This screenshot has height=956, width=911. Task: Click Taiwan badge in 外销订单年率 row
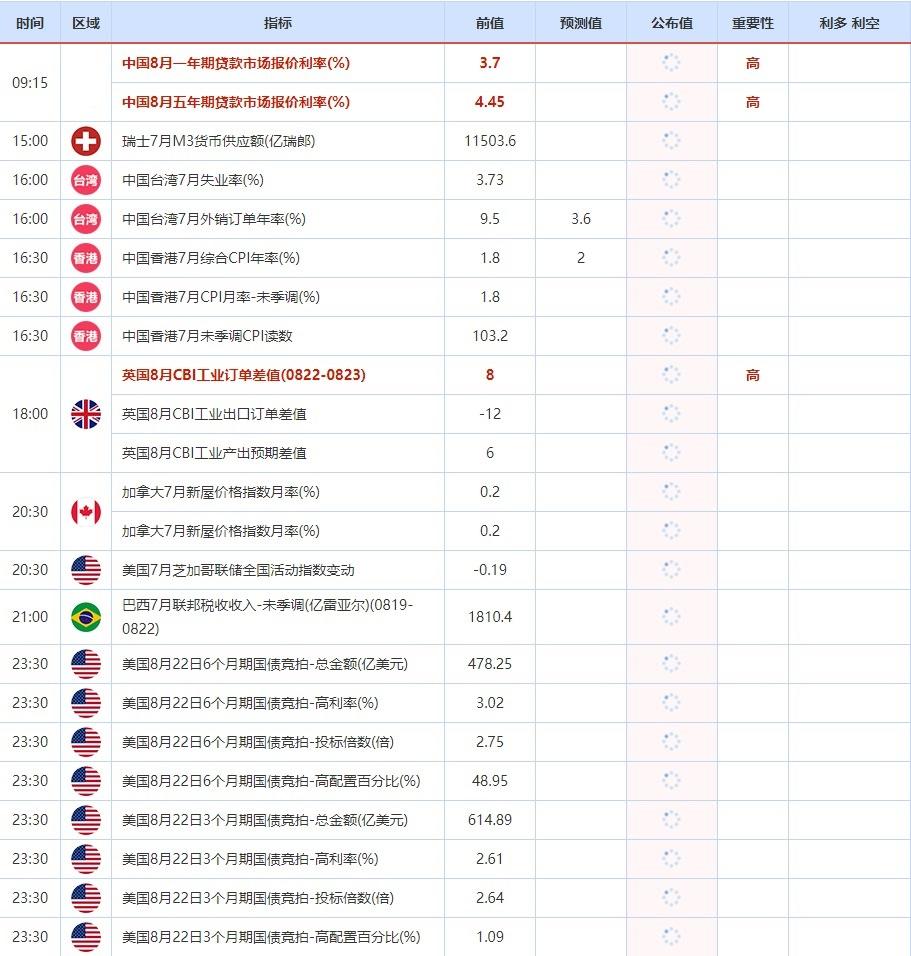pyautogui.click(x=86, y=219)
